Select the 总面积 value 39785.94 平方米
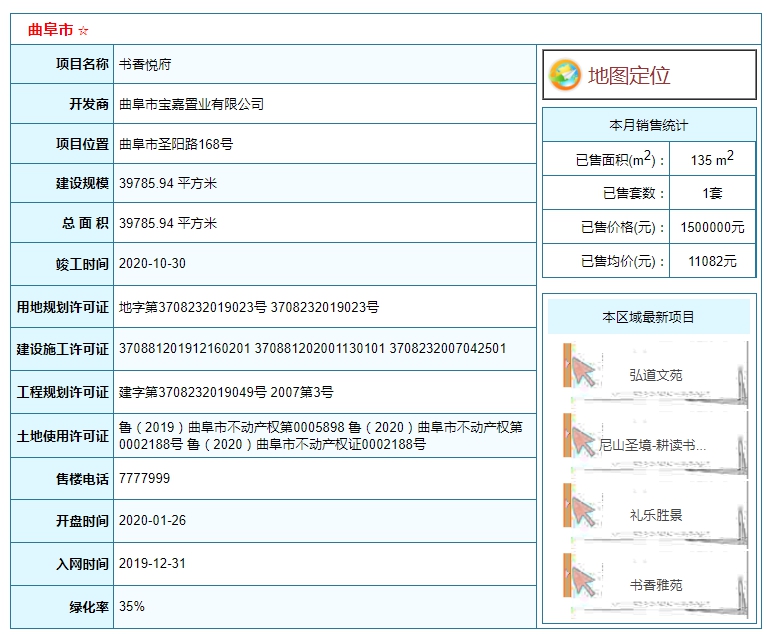Image resolution: width=767 pixels, height=635 pixels. point(168,224)
